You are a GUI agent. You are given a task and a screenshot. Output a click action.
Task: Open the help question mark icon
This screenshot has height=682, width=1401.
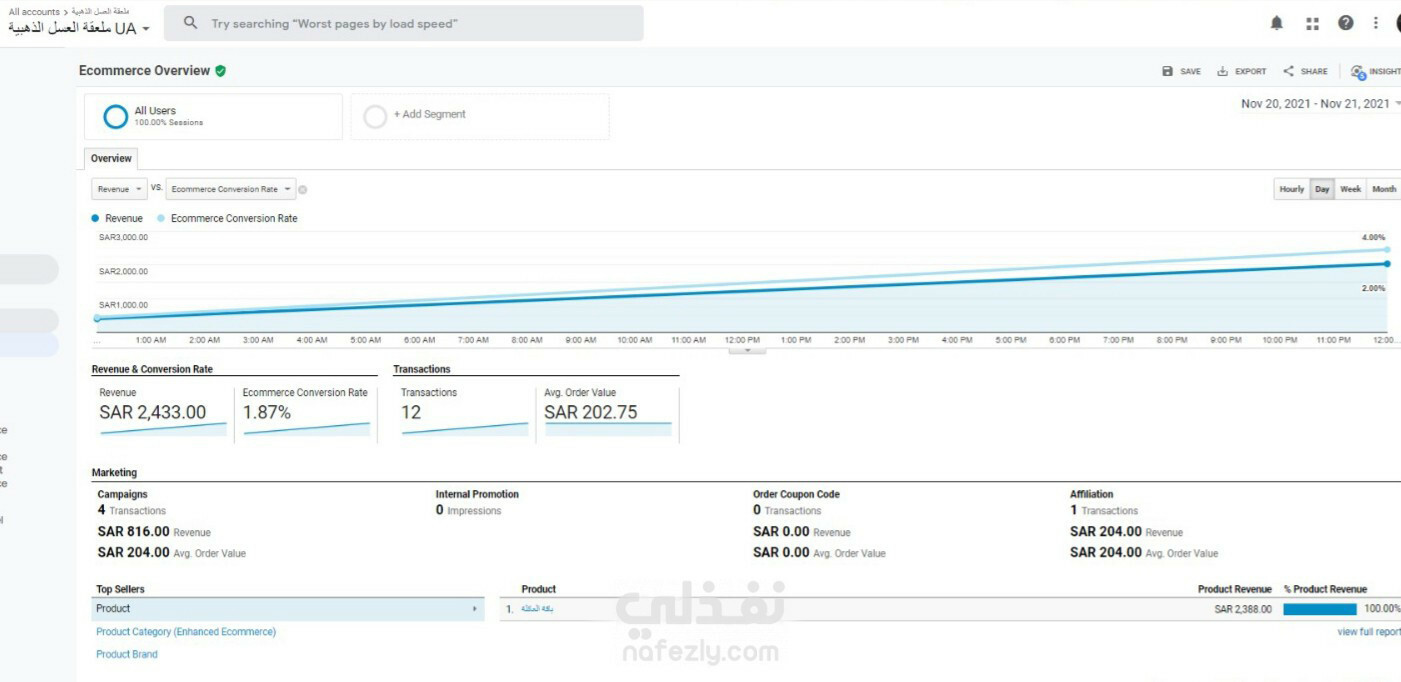(x=1346, y=23)
